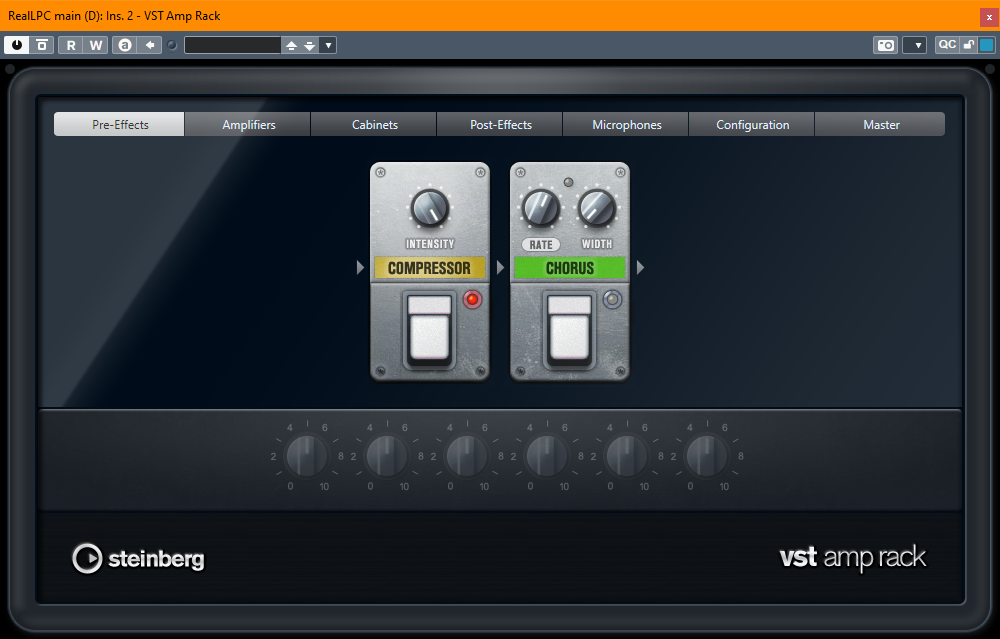Image resolution: width=1000 pixels, height=639 pixels.
Task: Load the previous preset with the up arrow
Action: [x=291, y=45]
